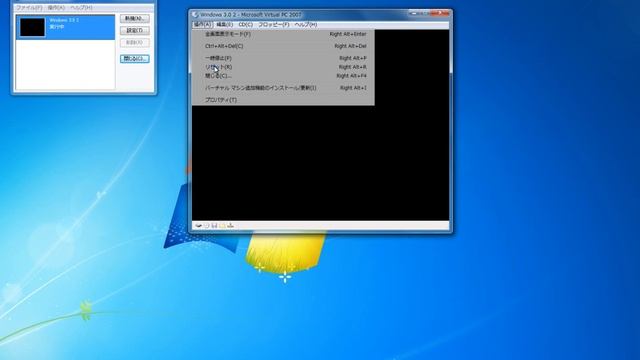Choose リセット(R) menu entry
Image resolution: width=640 pixels, height=360 pixels.
click(283, 67)
